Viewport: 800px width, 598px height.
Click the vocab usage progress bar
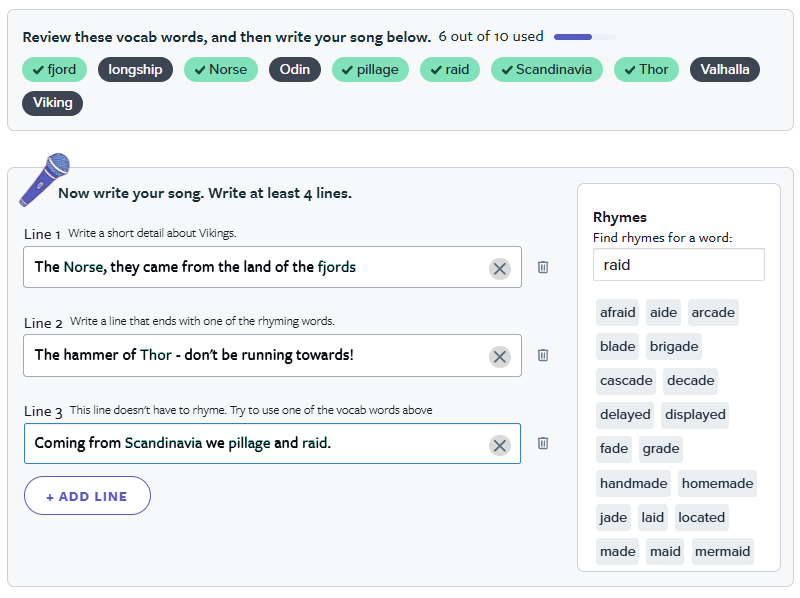click(x=585, y=37)
